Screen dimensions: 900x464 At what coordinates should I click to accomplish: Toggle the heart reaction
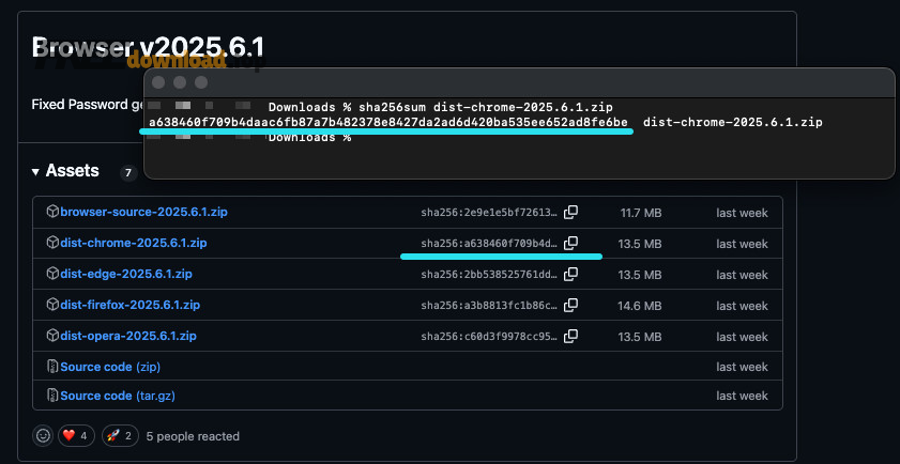(x=77, y=436)
